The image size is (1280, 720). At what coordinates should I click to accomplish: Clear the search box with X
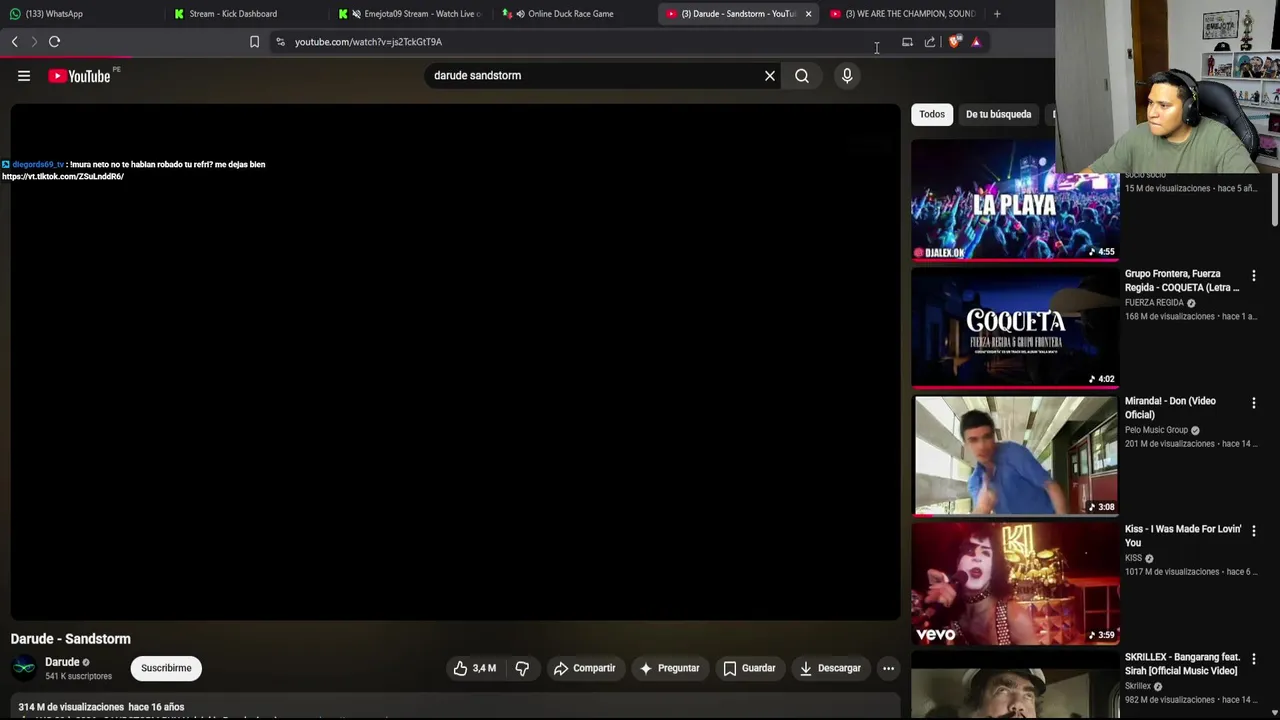(770, 76)
